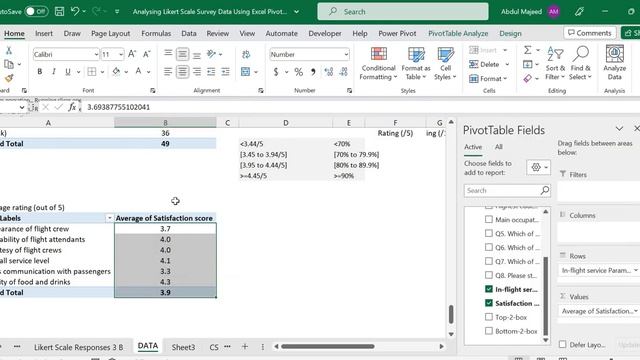The width and height of the screenshot is (640, 360).
Task: Click the Undo arrow icon
Action: click(x=75, y=11)
